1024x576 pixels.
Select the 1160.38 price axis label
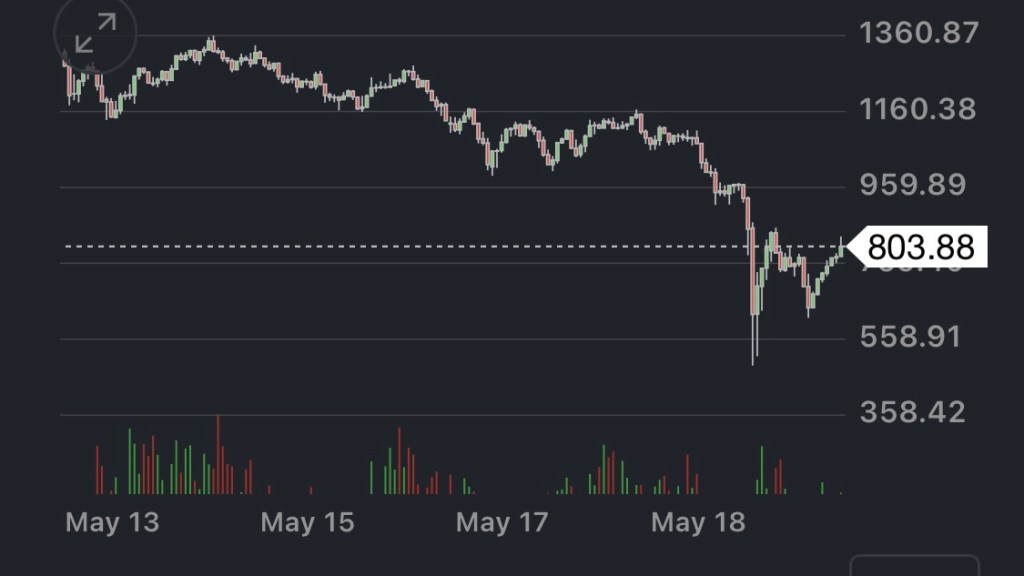tap(917, 109)
